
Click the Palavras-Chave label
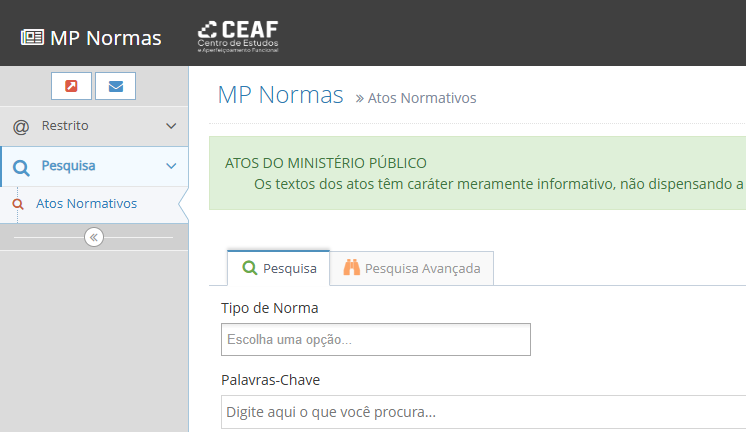[271, 380]
